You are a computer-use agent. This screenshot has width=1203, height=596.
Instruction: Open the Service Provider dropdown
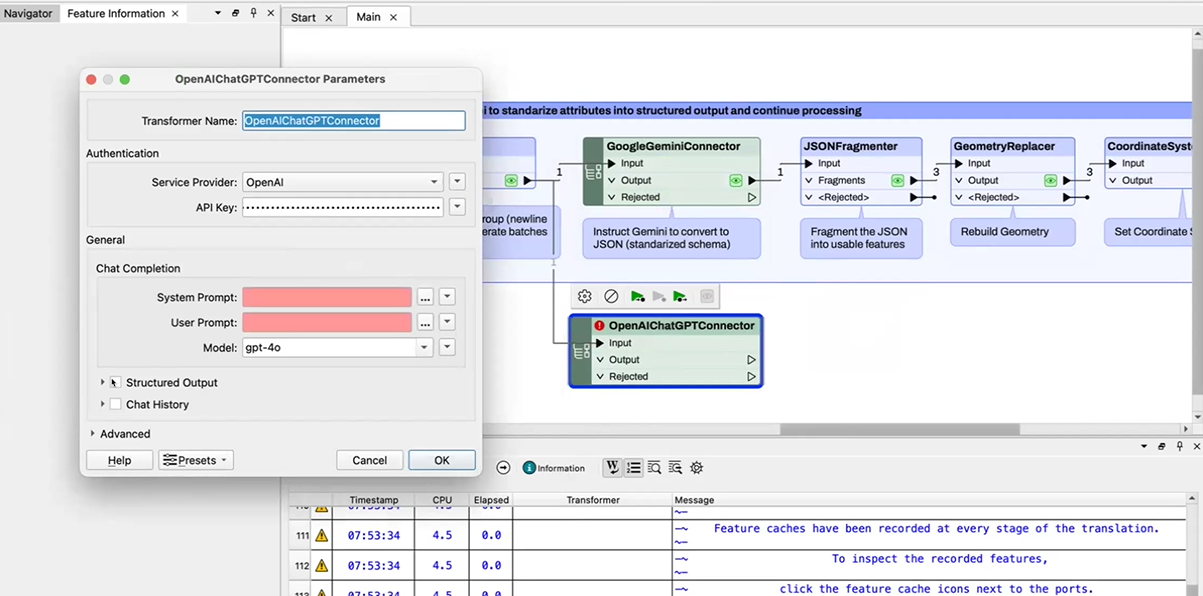click(342, 182)
